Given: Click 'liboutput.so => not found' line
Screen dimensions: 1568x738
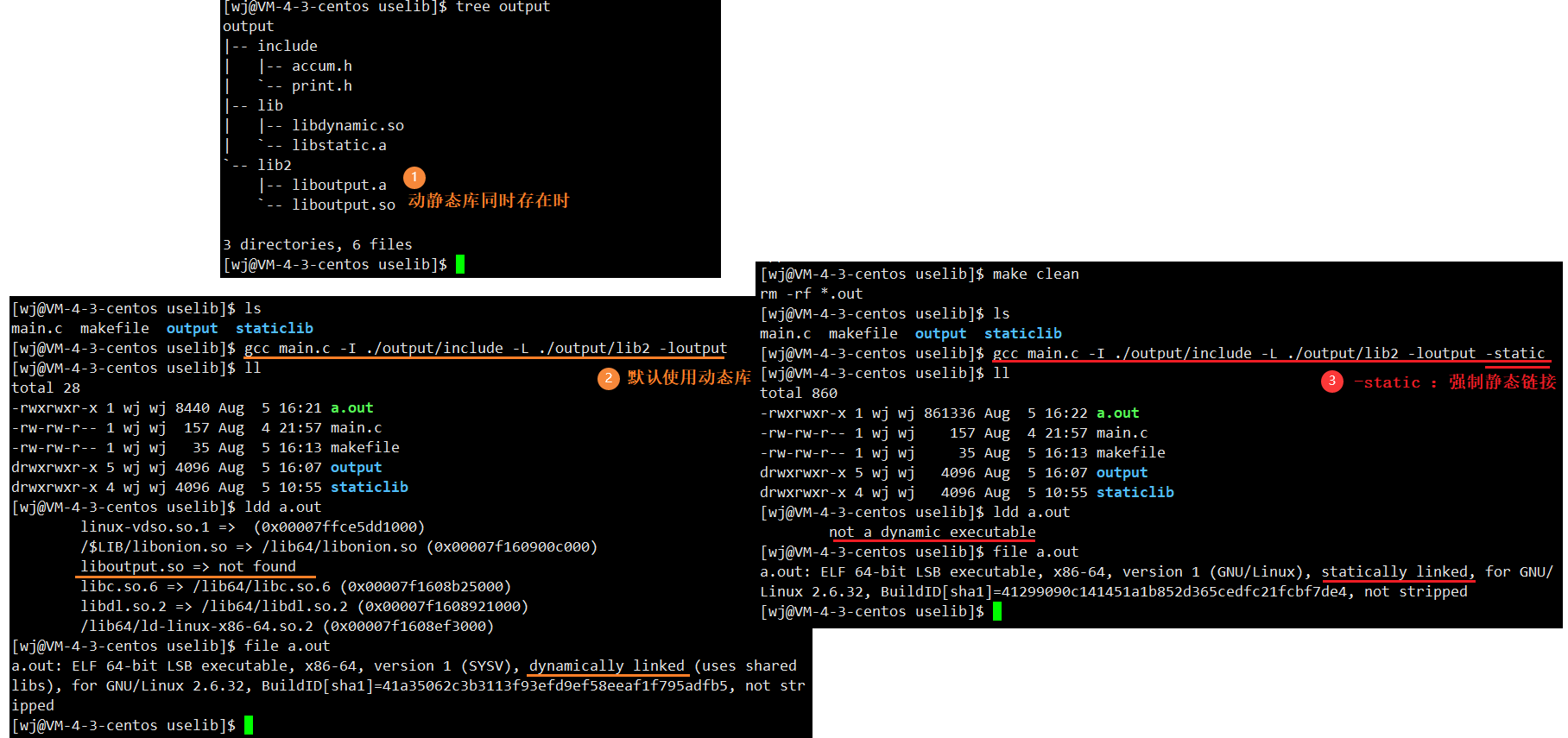Looking at the screenshot, I should coord(188,566).
